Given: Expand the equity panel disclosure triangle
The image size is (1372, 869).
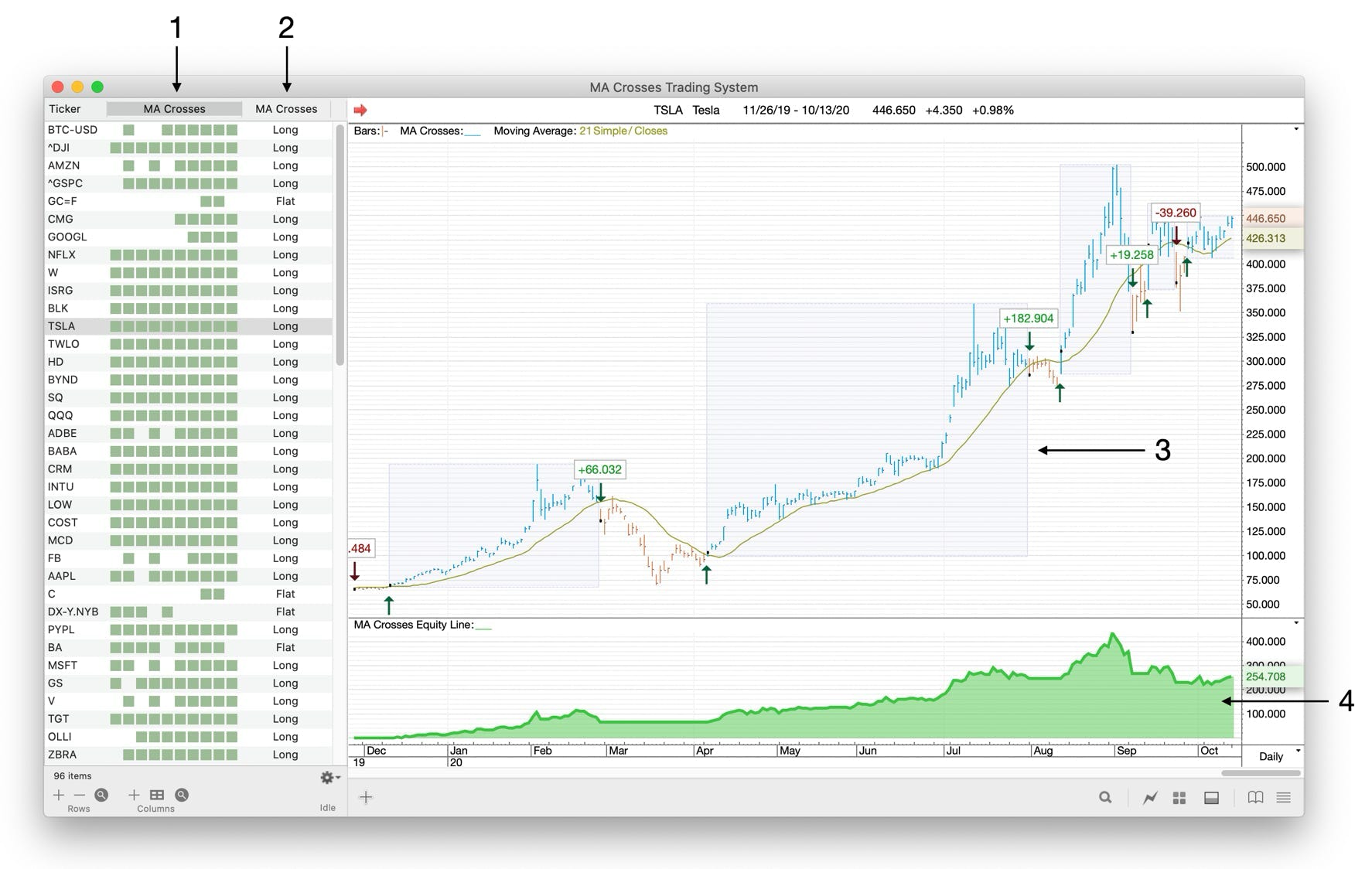Looking at the screenshot, I should coord(1295,622).
